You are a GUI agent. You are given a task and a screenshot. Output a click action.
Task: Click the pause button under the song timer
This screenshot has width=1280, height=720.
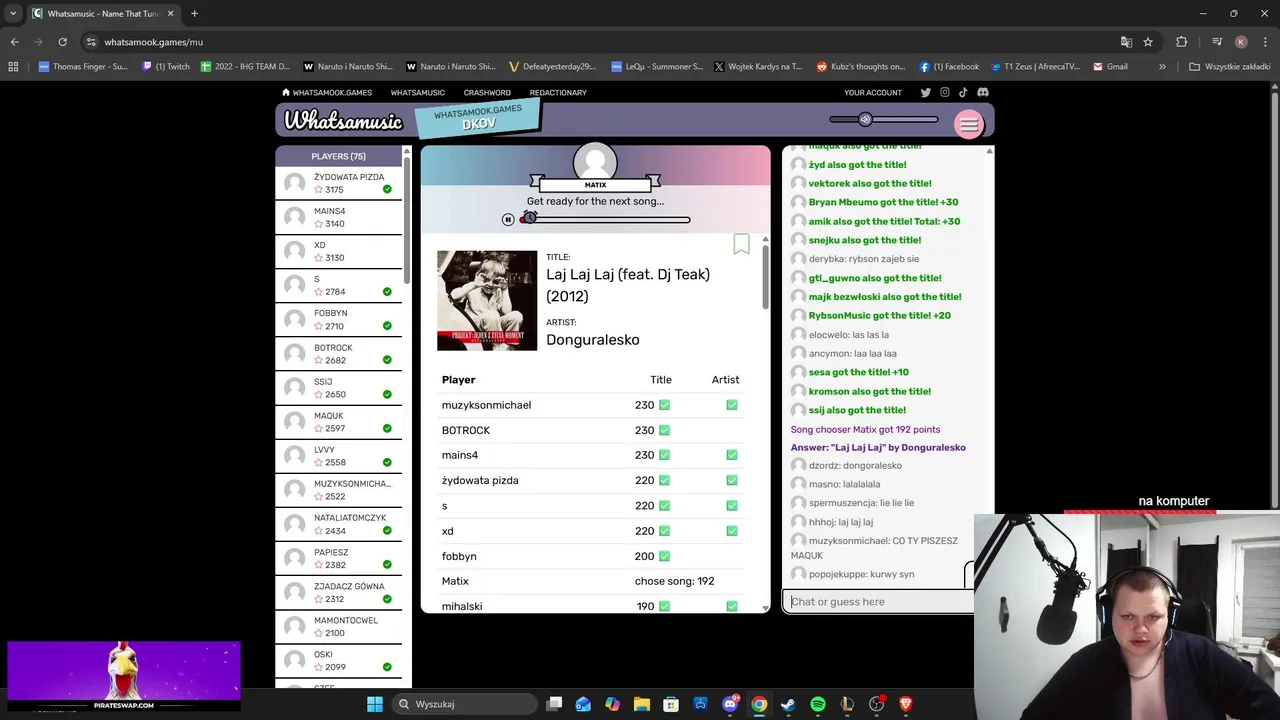(508, 219)
